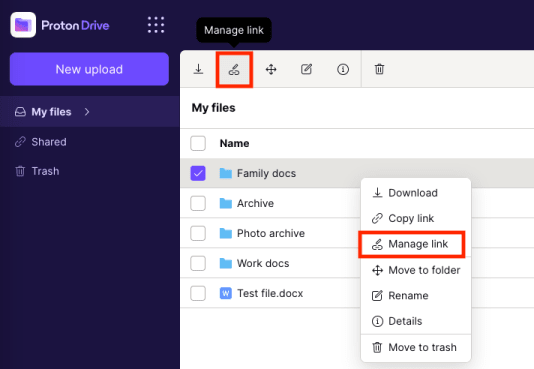534x369 pixels.
Task: Check the Archive folder checkbox
Action: [198, 203]
